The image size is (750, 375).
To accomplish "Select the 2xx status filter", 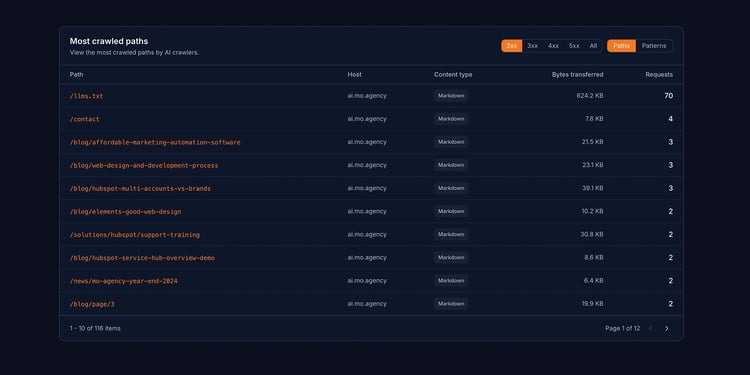I will 512,46.
